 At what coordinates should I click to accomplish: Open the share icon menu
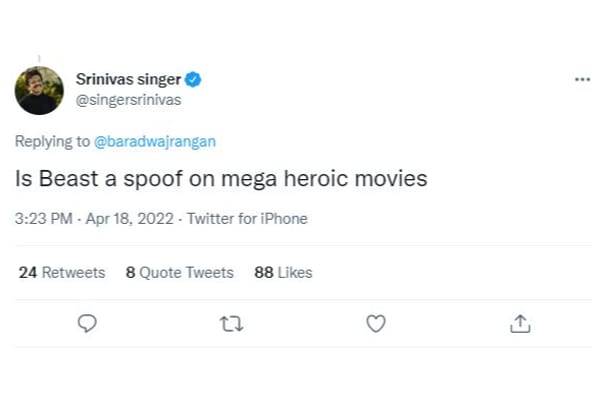tap(520, 323)
